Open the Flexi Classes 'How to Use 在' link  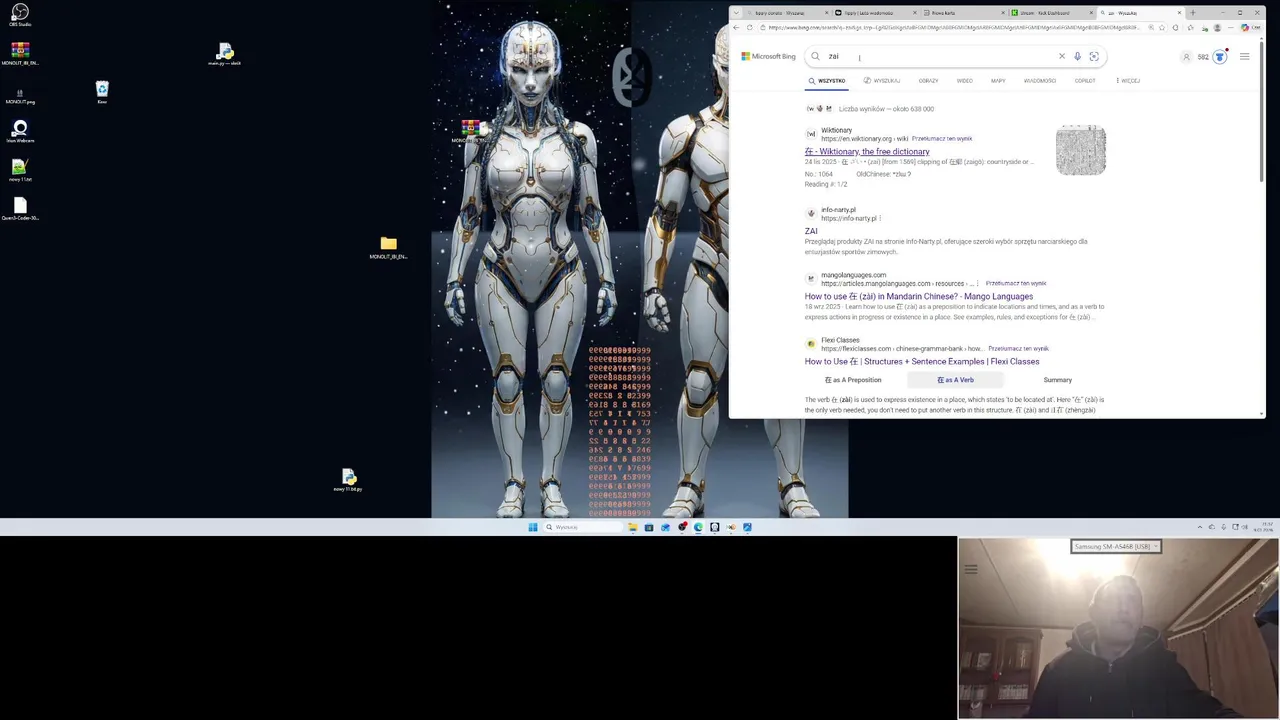click(922, 362)
